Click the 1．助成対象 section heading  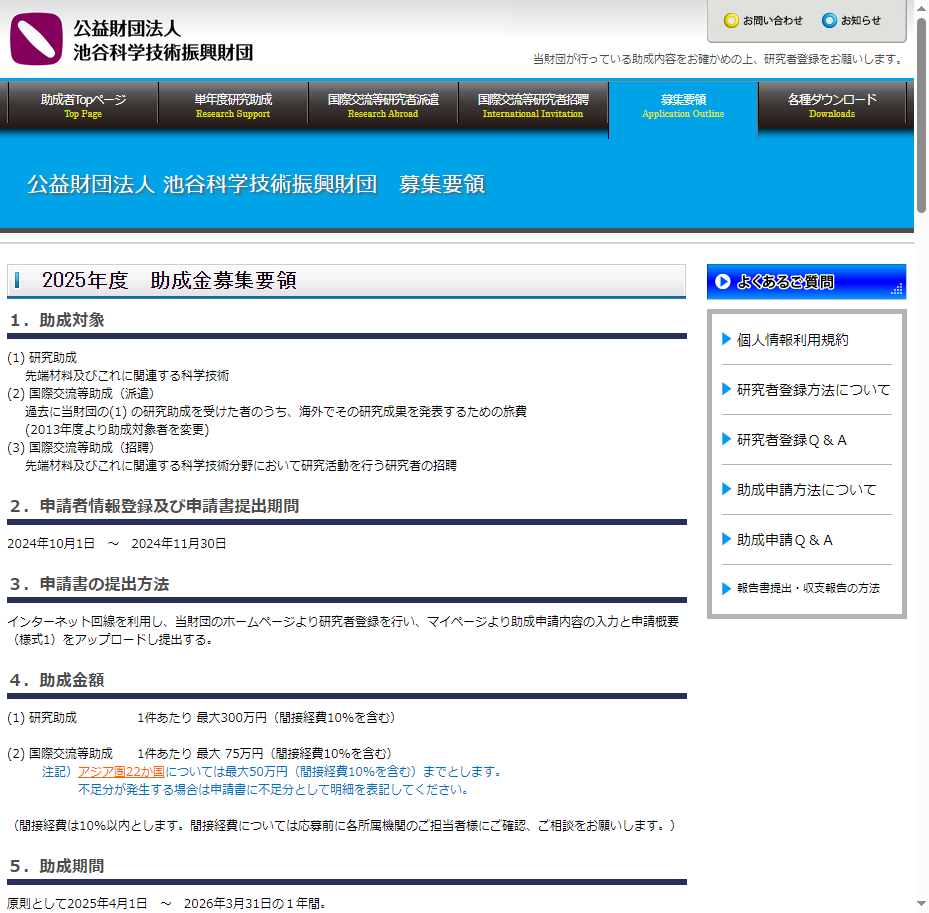pyautogui.click(x=57, y=320)
